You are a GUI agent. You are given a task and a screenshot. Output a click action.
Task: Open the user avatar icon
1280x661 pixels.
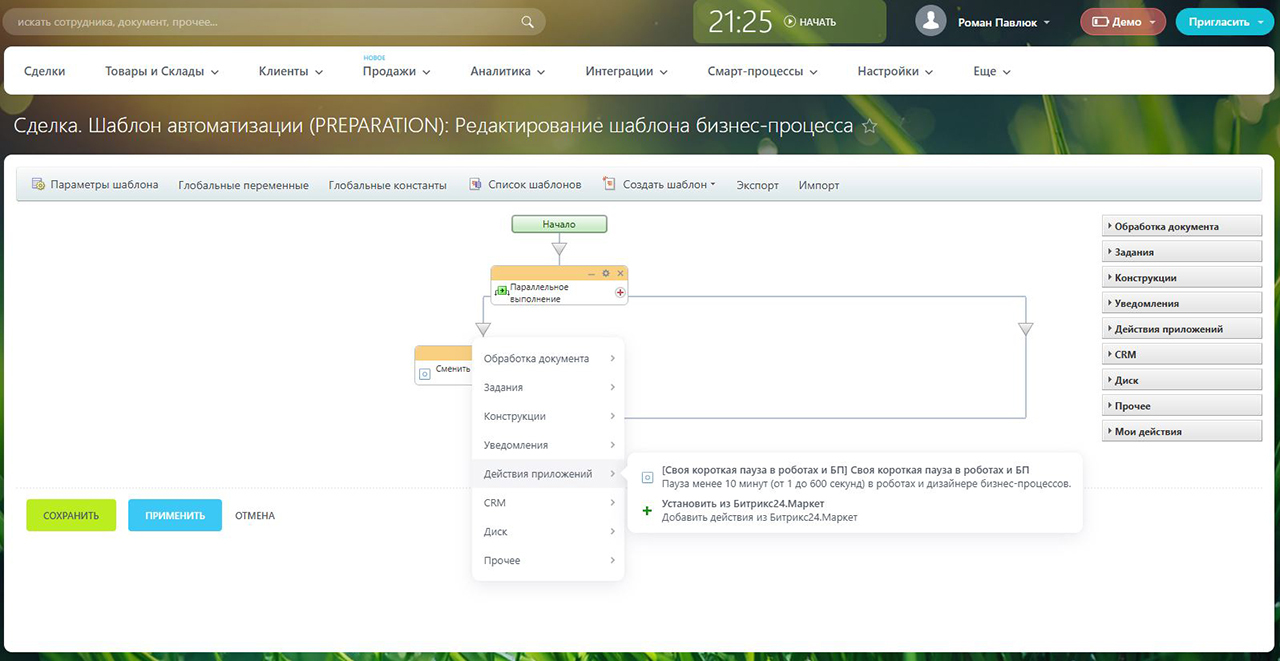point(931,21)
